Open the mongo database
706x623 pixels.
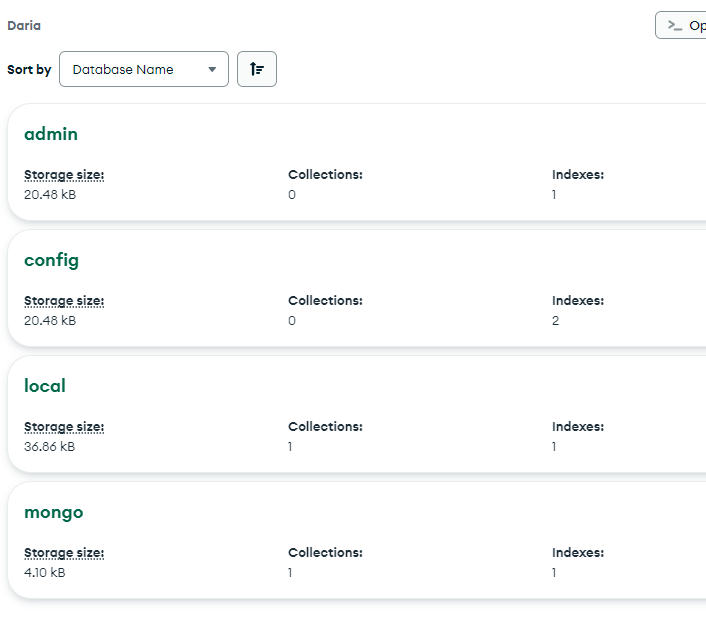(54, 512)
